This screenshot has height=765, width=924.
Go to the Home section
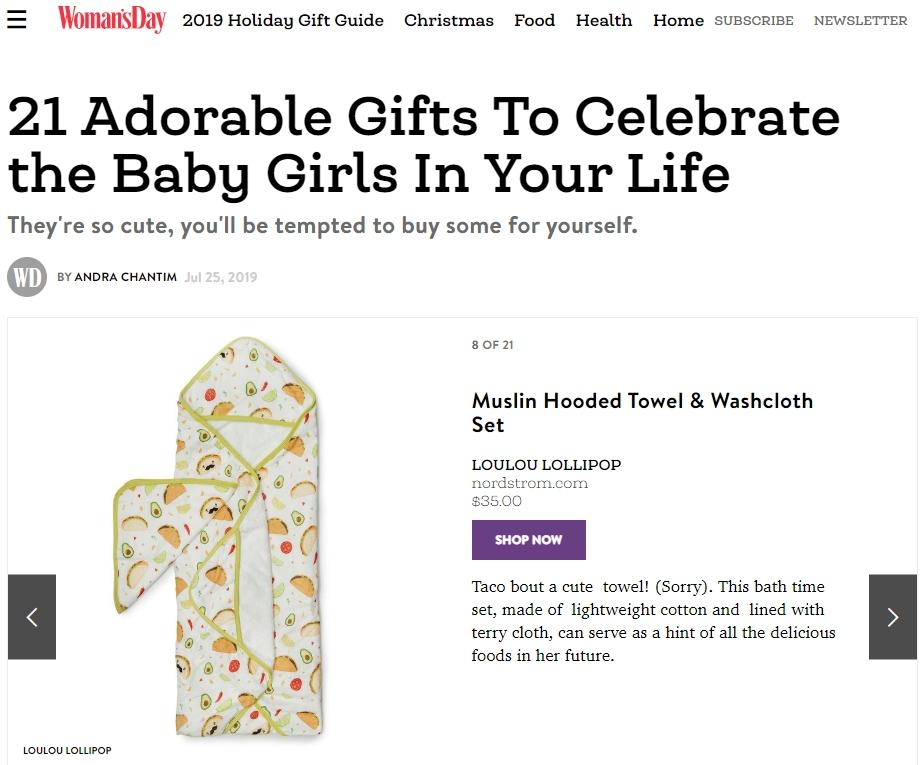pyautogui.click(x=678, y=20)
